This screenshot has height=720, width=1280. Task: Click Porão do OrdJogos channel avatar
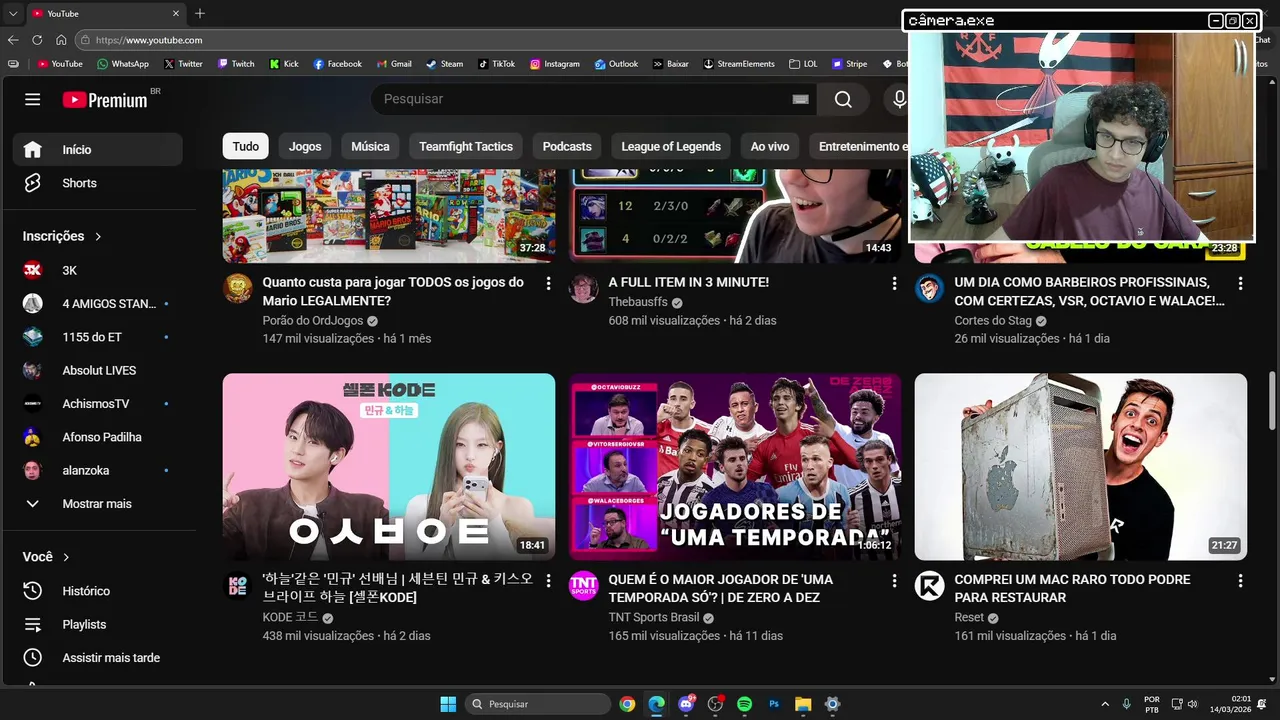click(x=238, y=289)
